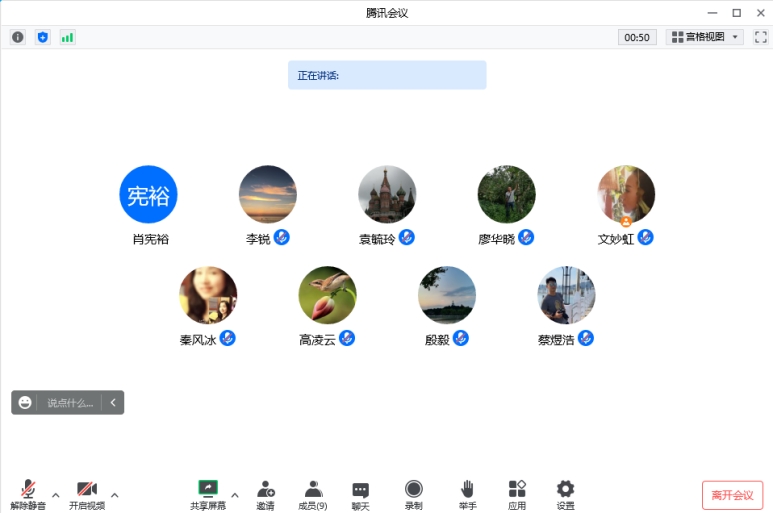The height and width of the screenshot is (514, 773).
Task: Leave the meeting with 离开会议
Action: [x=732, y=495]
